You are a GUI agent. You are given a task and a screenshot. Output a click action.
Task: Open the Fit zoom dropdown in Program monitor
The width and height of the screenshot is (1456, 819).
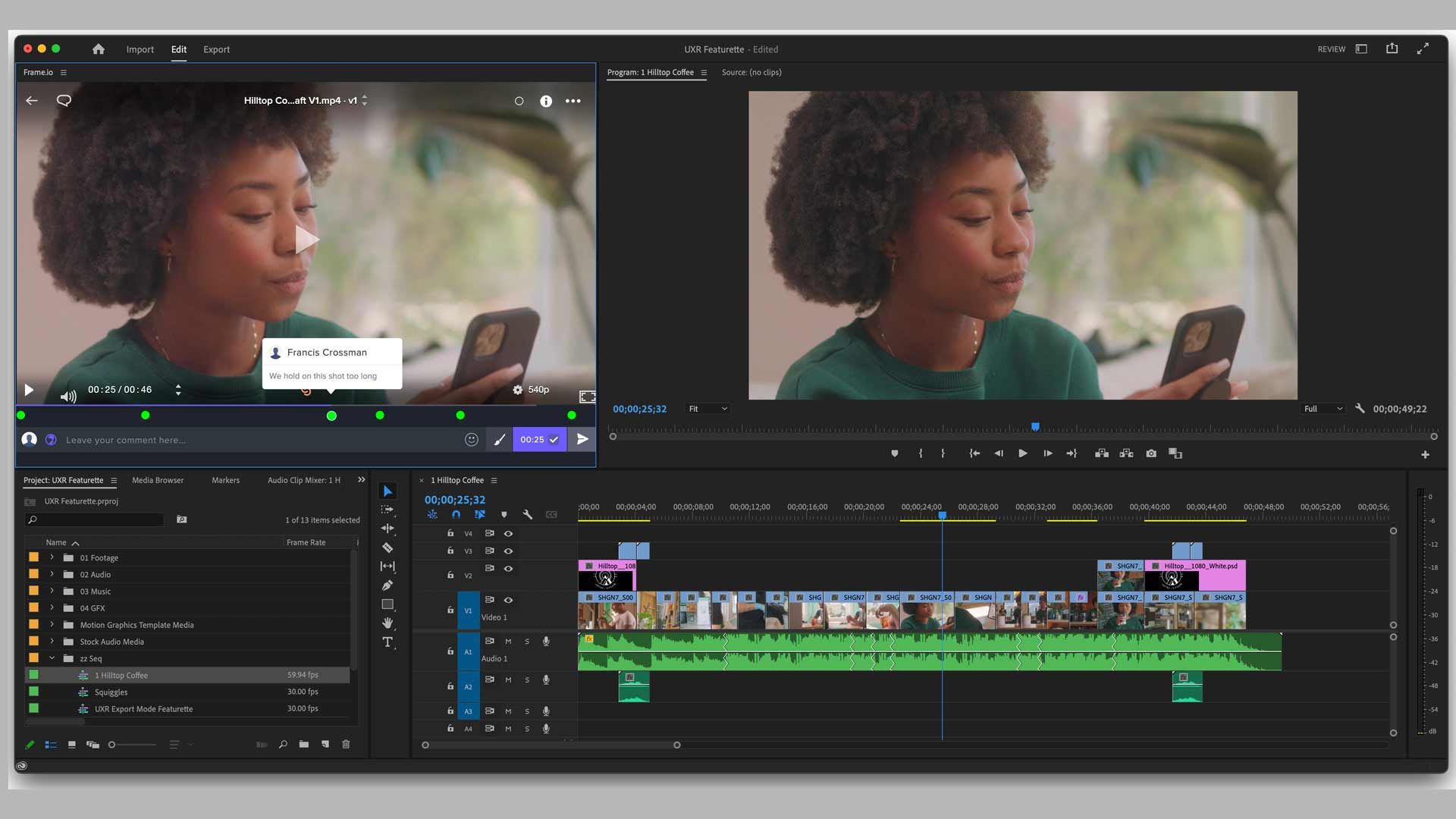(705, 409)
